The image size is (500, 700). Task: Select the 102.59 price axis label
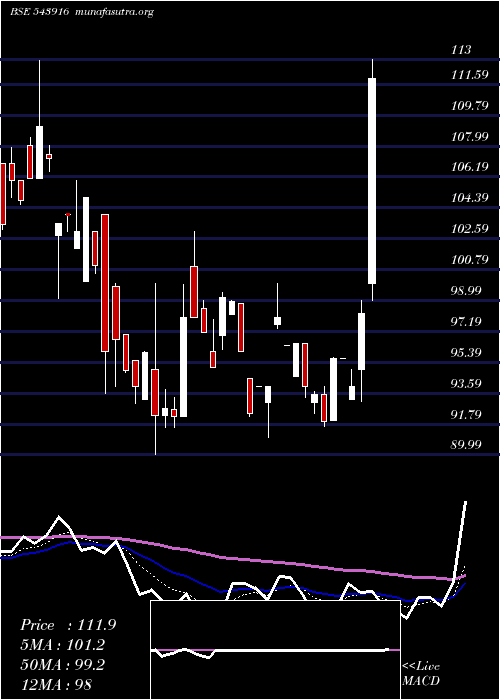(x=470, y=229)
